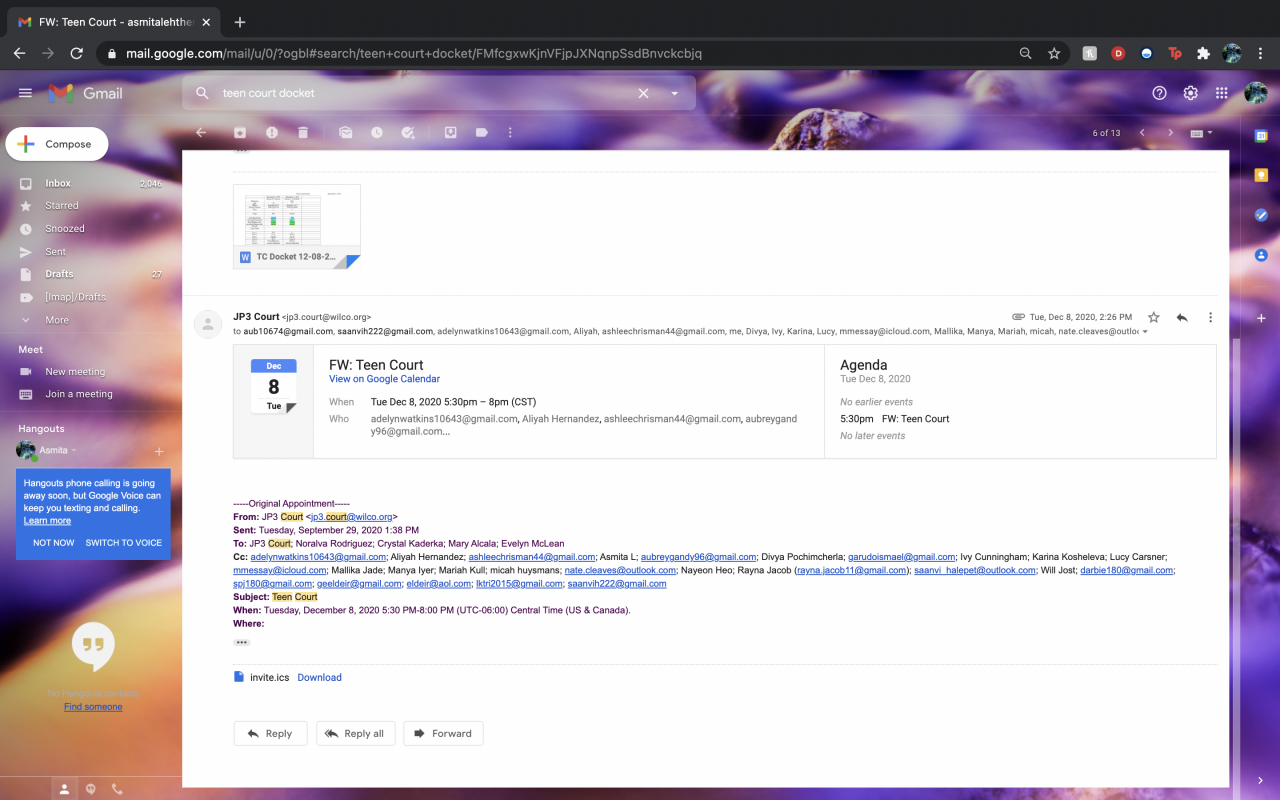Go to the older conversation
The width and height of the screenshot is (1280, 800).
1170,132
